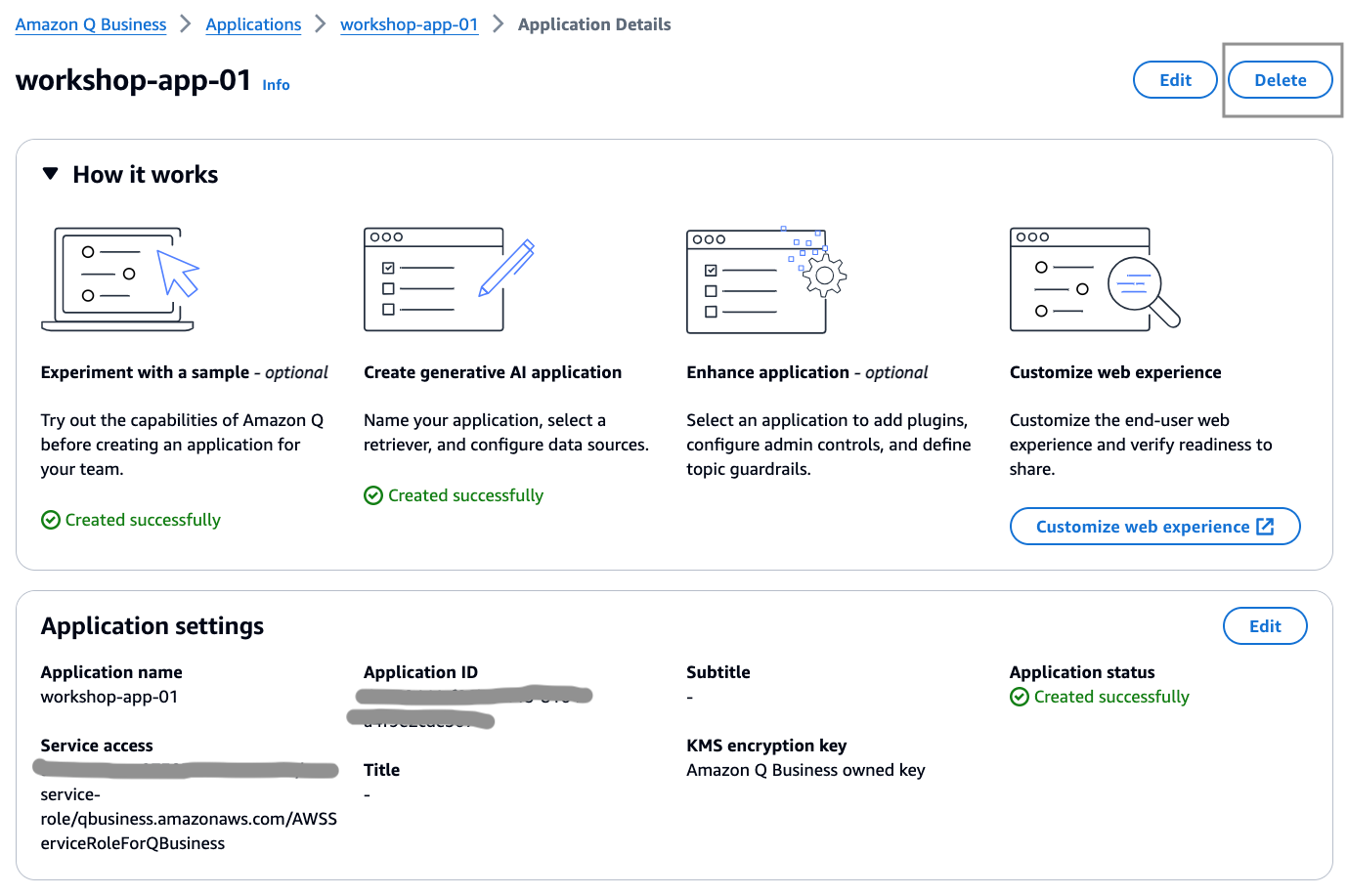
Task: Click the Application name value workshop-app-01
Action: [109, 697]
